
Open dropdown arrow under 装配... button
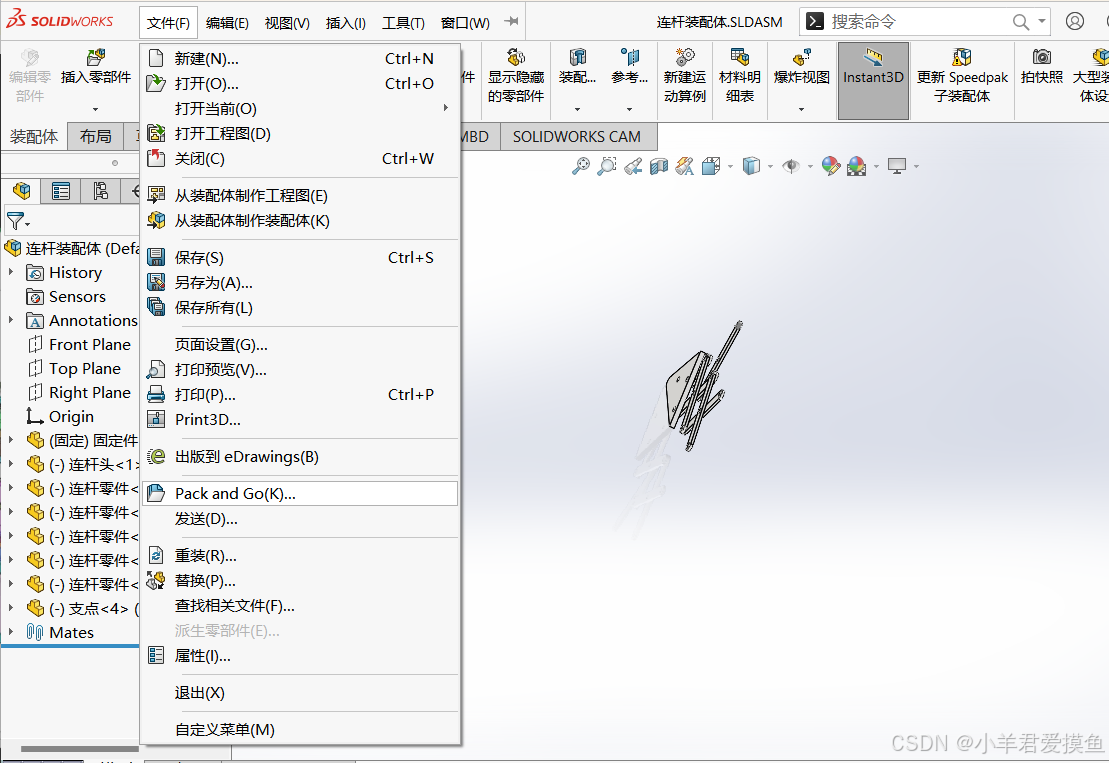point(577,110)
